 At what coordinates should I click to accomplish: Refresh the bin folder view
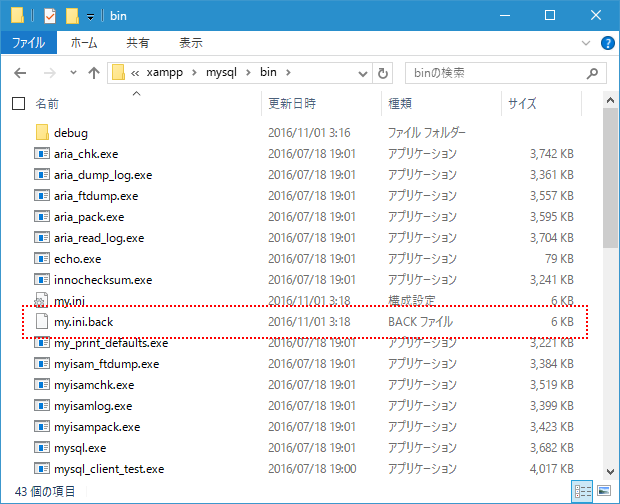(382, 73)
